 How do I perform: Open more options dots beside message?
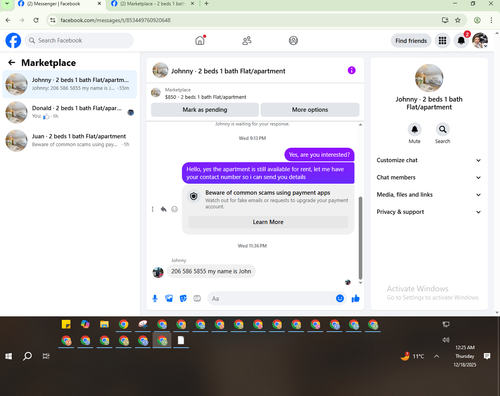pyautogui.click(x=152, y=209)
